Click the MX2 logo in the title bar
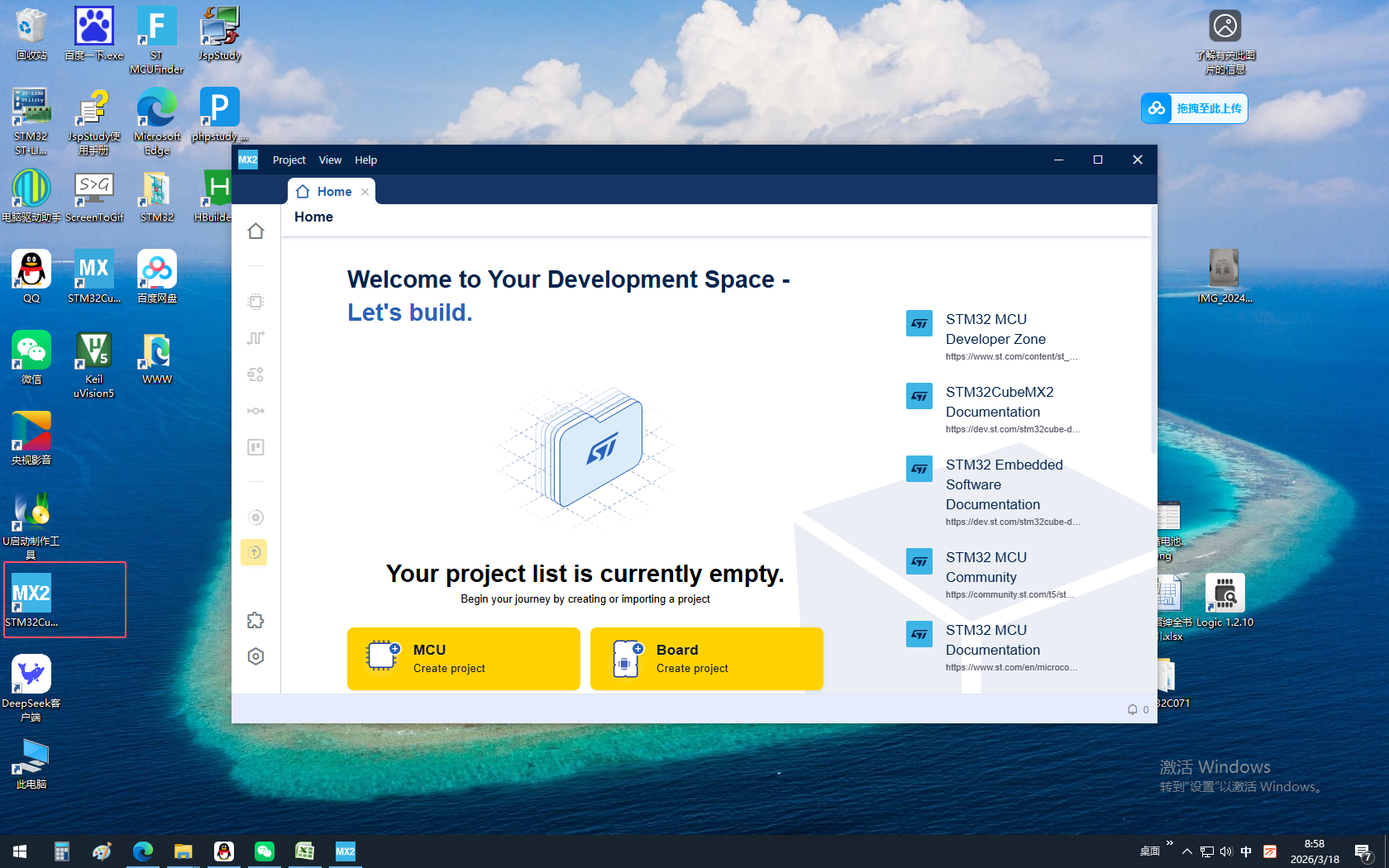This screenshot has height=868, width=1389. (x=248, y=160)
